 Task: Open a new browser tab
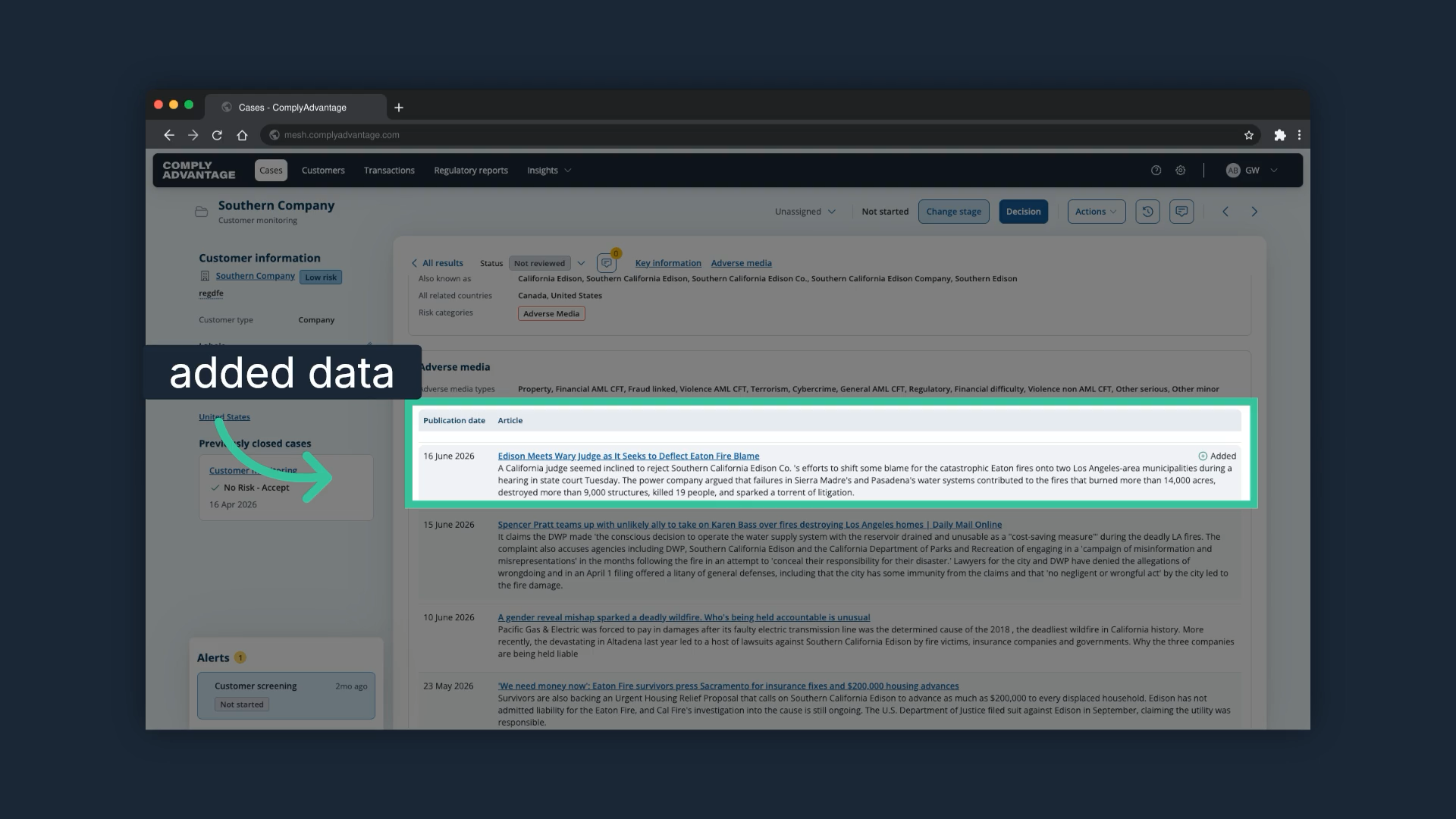[x=399, y=108]
